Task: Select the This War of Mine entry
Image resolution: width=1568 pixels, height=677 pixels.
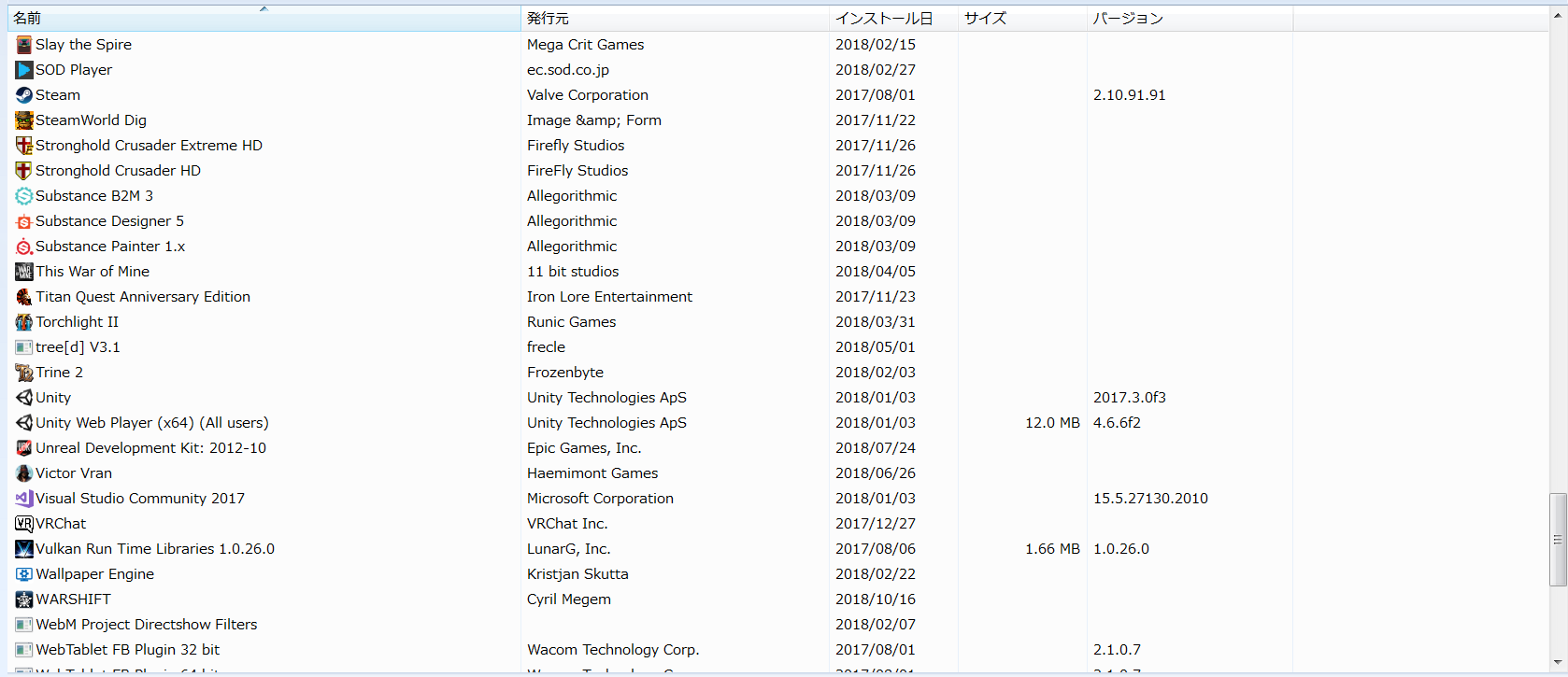Action: 93,272
